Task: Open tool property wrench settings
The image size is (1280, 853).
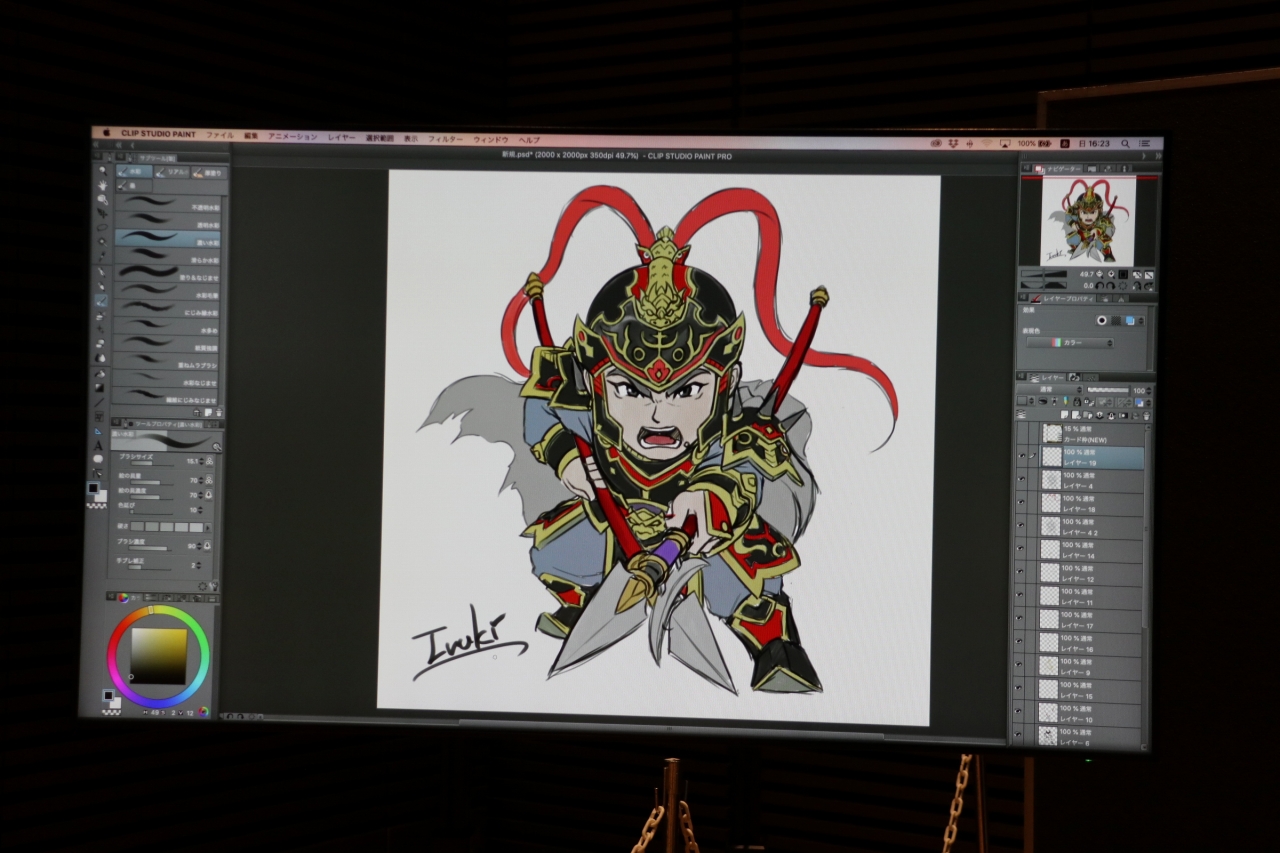Action: (212, 587)
